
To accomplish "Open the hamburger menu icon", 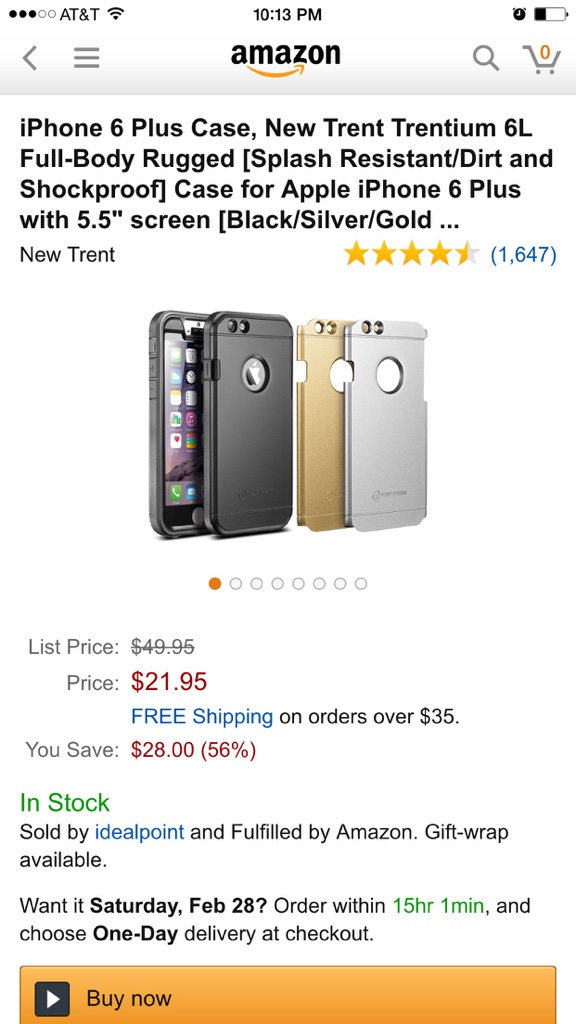I will 86,58.
